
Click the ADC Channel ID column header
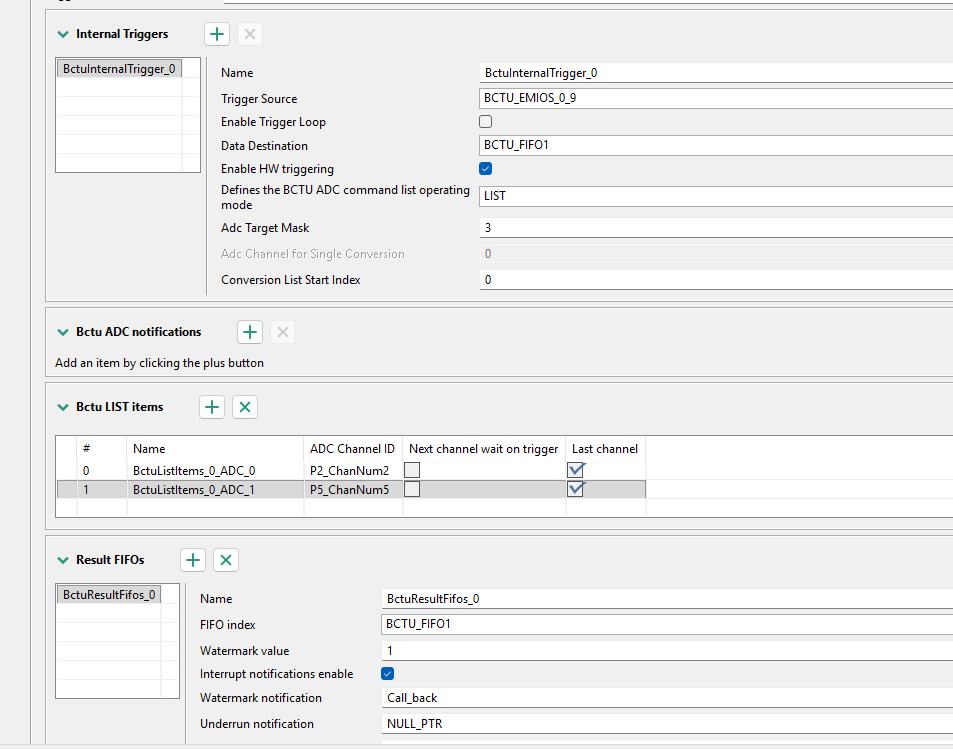tap(353, 449)
